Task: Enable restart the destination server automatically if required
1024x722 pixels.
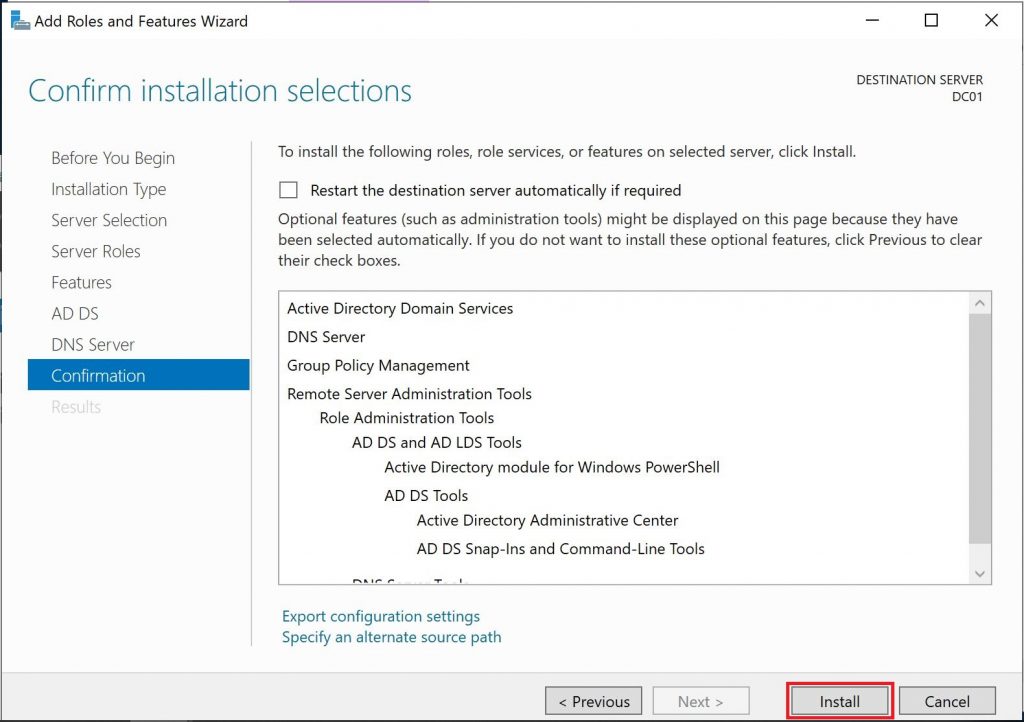Action: (x=289, y=190)
